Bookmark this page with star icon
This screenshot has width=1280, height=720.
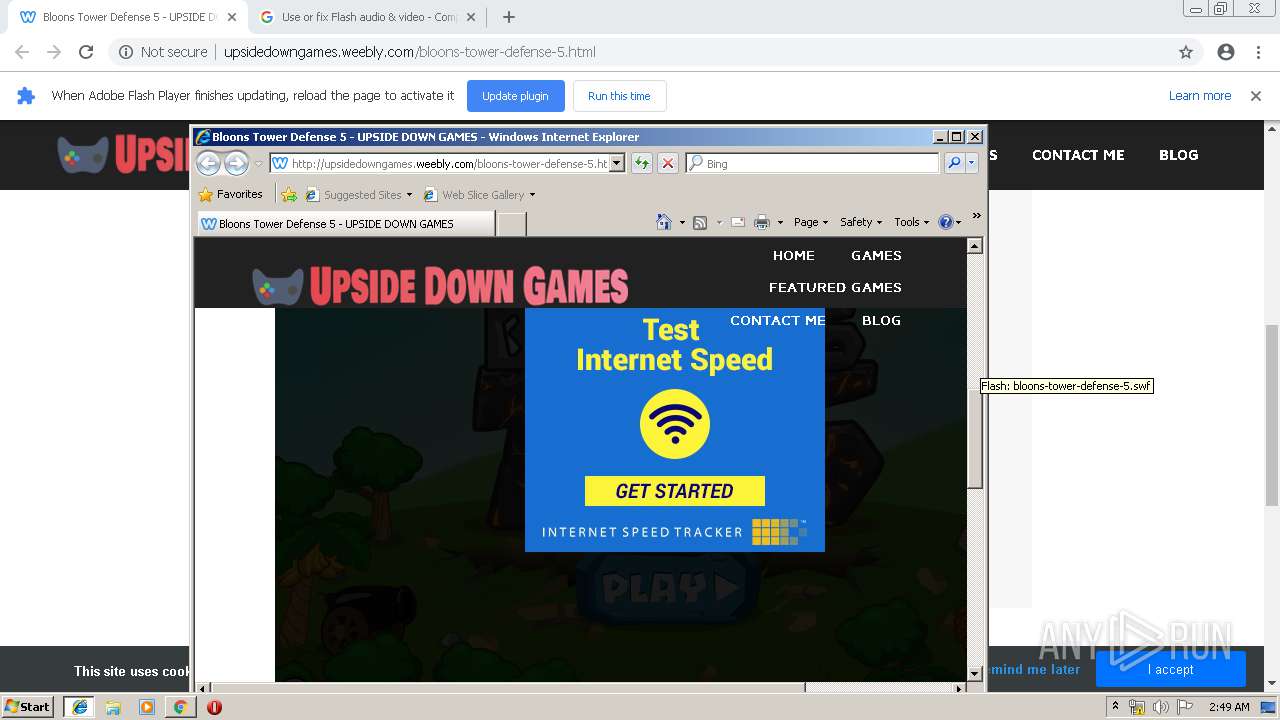pyautogui.click(x=1186, y=52)
